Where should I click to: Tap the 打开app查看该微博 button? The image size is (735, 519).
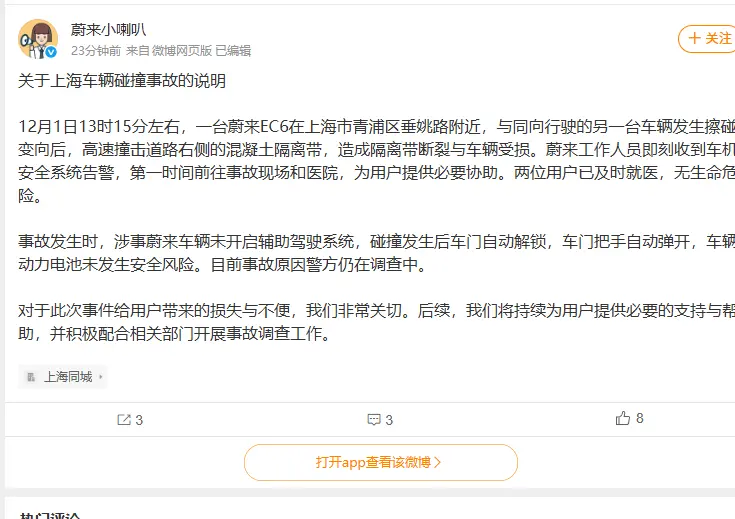[x=380, y=462]
